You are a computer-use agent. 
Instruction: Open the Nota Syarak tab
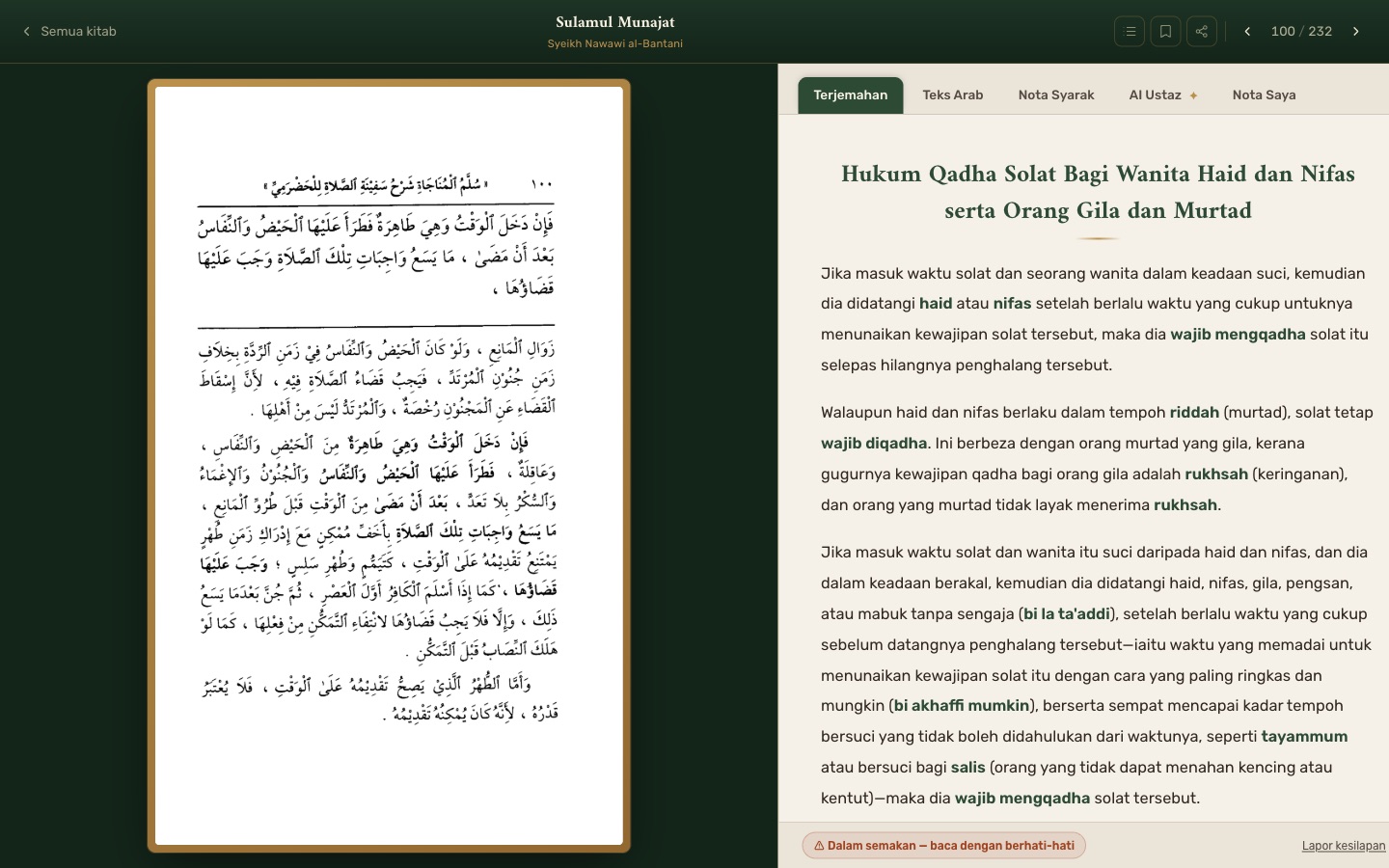[x=1056, y=95]
